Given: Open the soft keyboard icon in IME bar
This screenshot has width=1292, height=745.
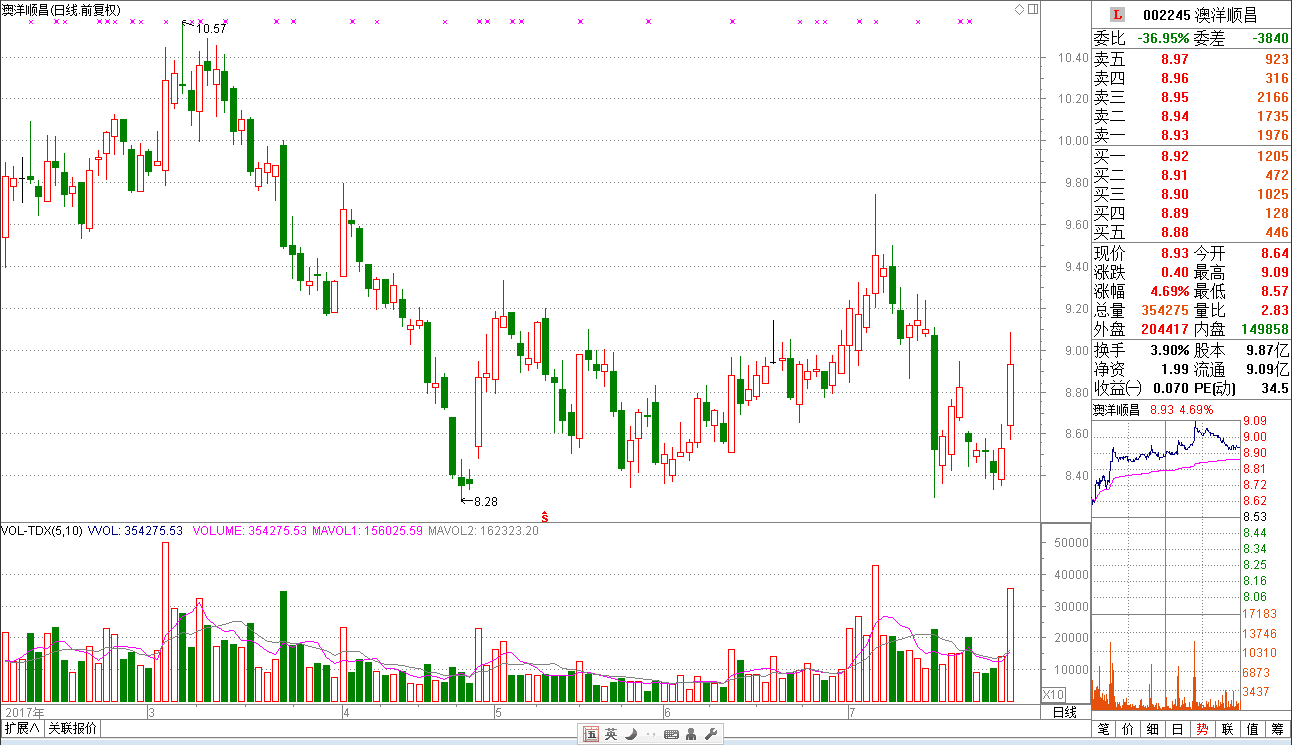Looking at the screenshot, I should pos(670,735).
